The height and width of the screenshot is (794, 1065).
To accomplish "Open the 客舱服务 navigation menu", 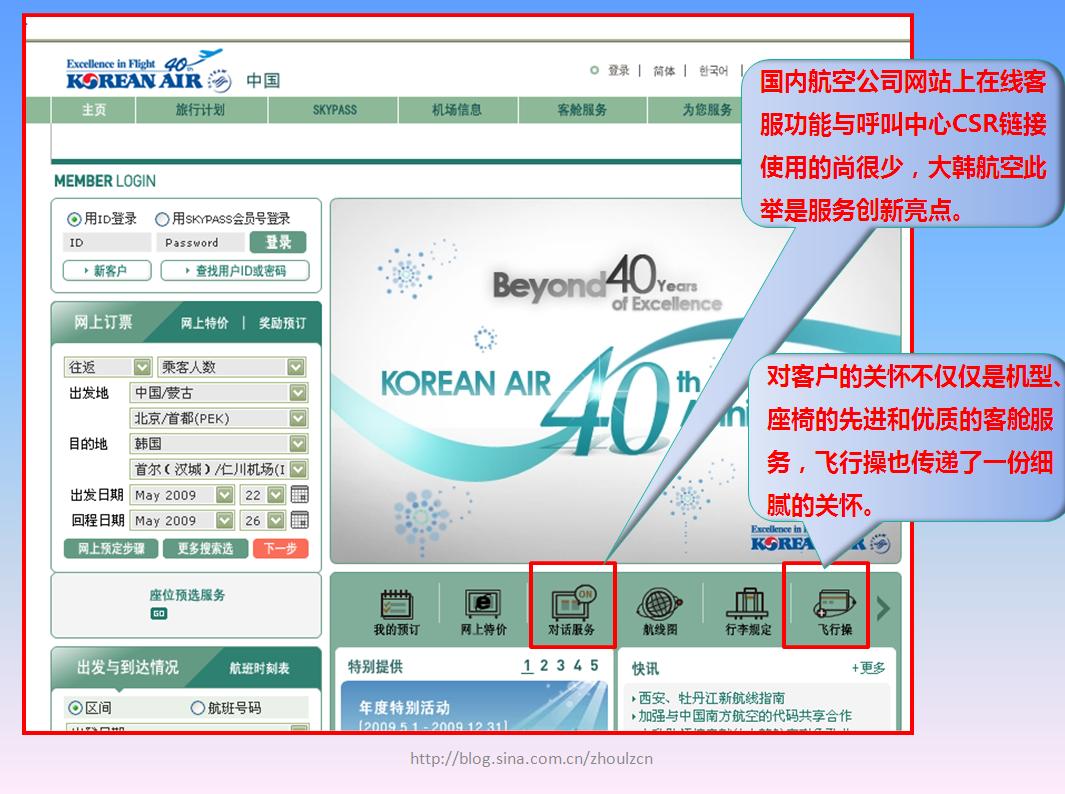I will click(x=582, y=110).
